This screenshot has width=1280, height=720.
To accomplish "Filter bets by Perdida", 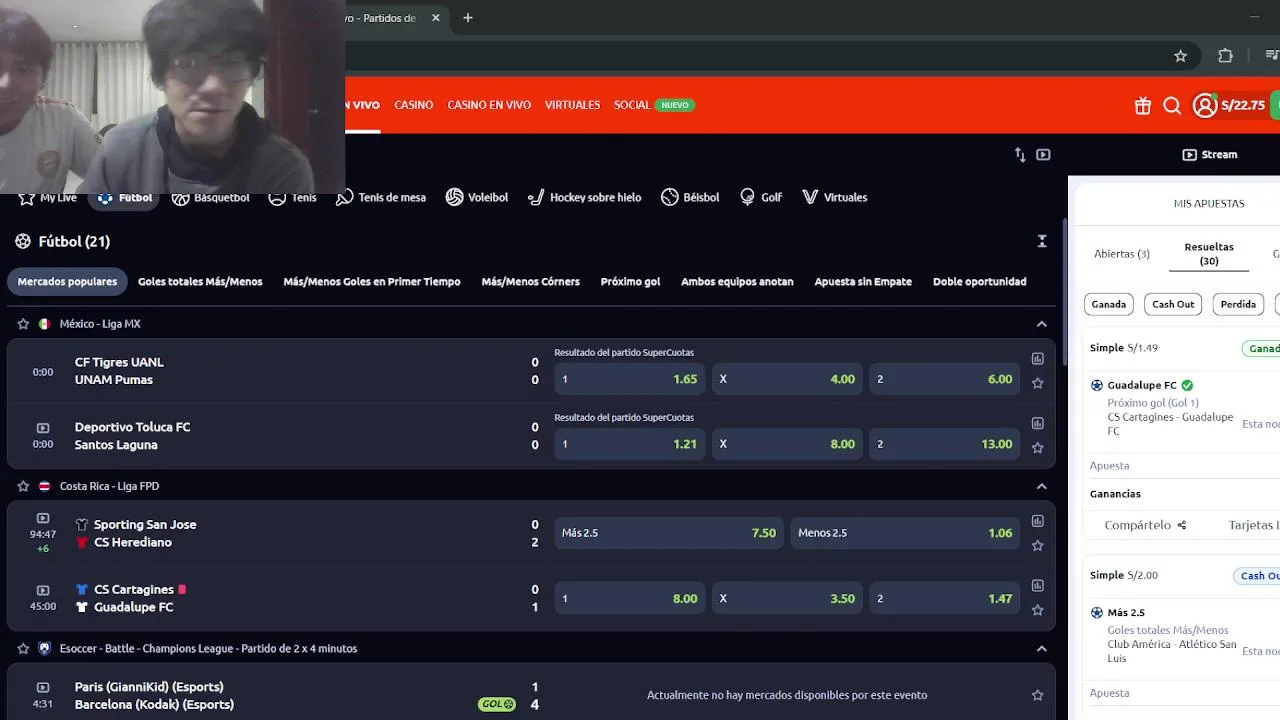I will point(1238,304).
